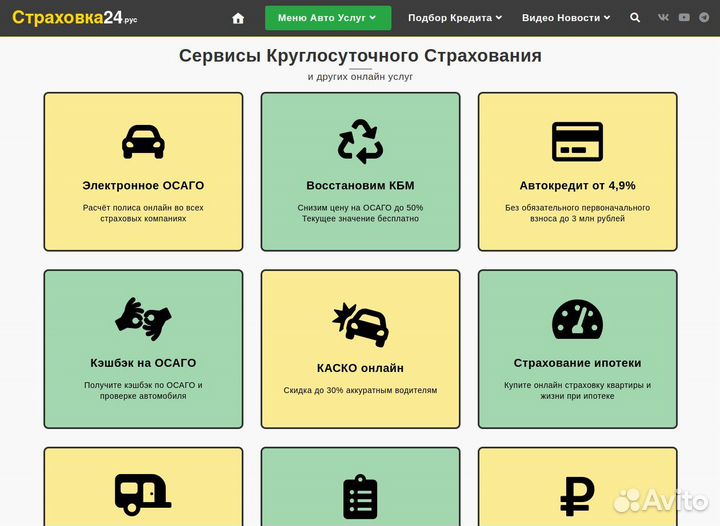This screenshot has height=526, width=720.
Task: Open Электронное ОСАГО heading link
Action: (143, 185)
